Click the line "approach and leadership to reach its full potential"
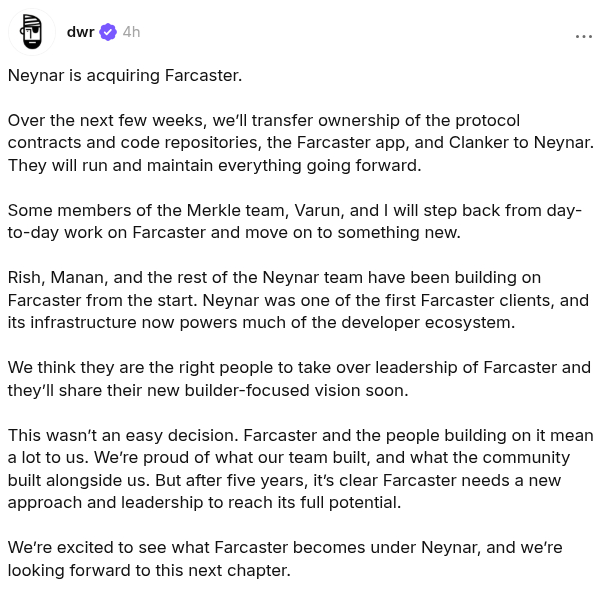Screen dimensions: 601x594 [x=204, y=502]
